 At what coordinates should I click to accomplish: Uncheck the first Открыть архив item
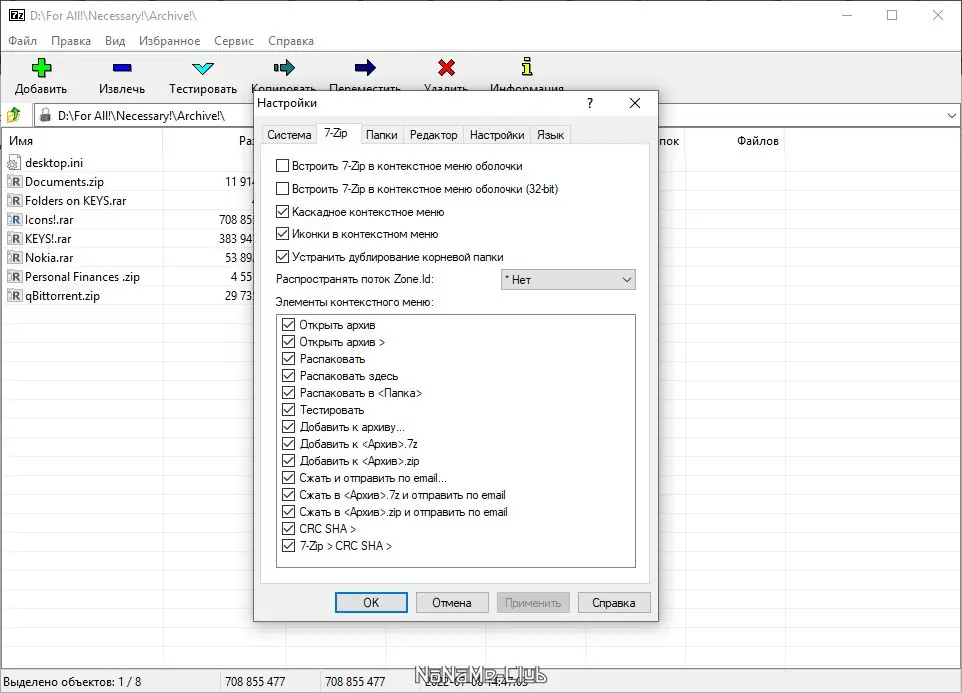pyautogui.click(x=288, y=324)
